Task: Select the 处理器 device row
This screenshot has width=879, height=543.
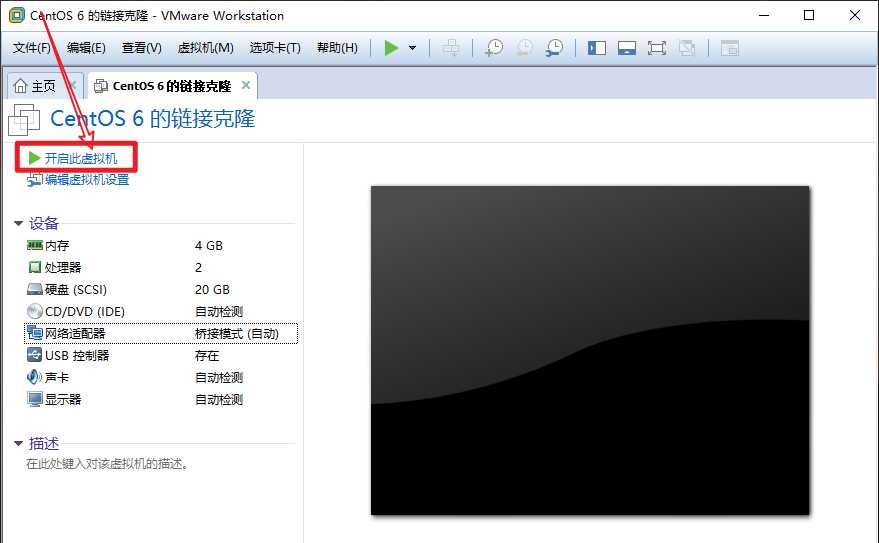Action: click(161, 267)
